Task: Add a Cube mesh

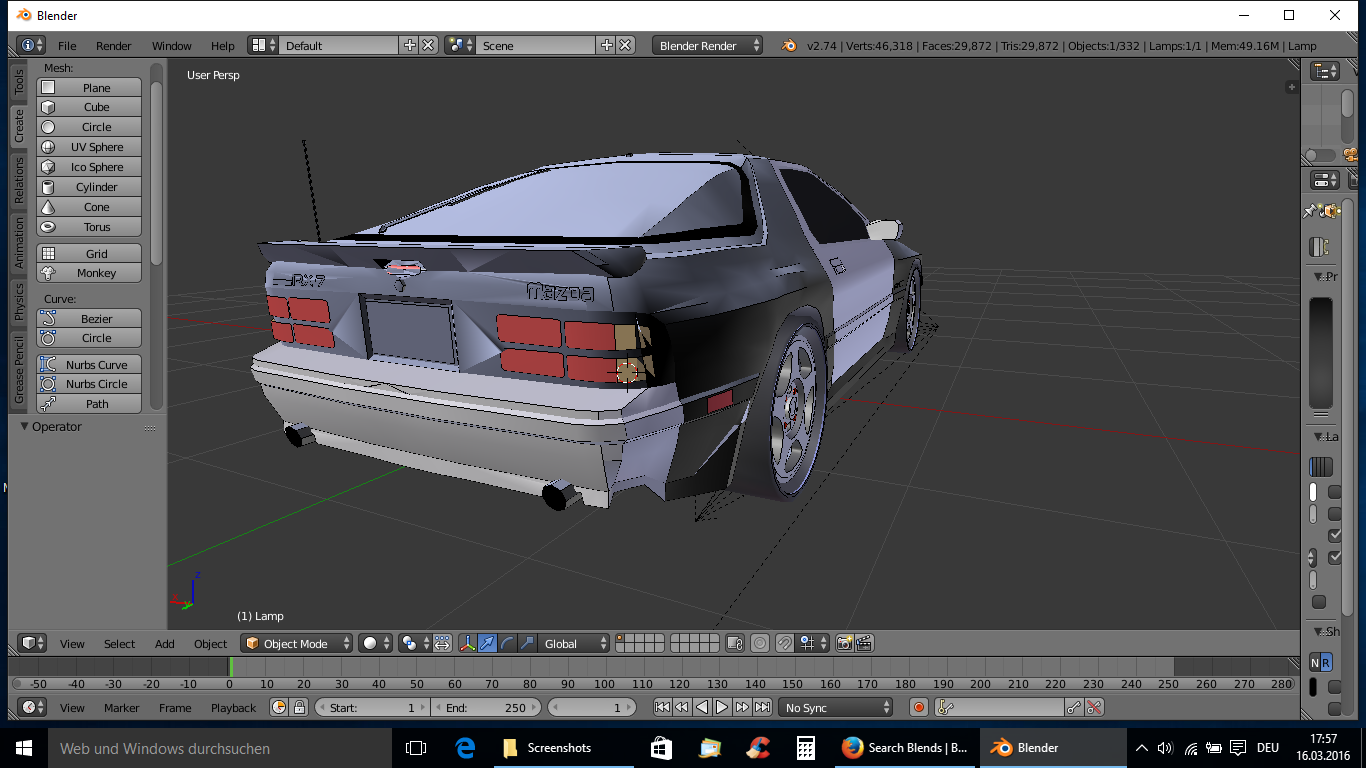Action: tap(89, 107)
